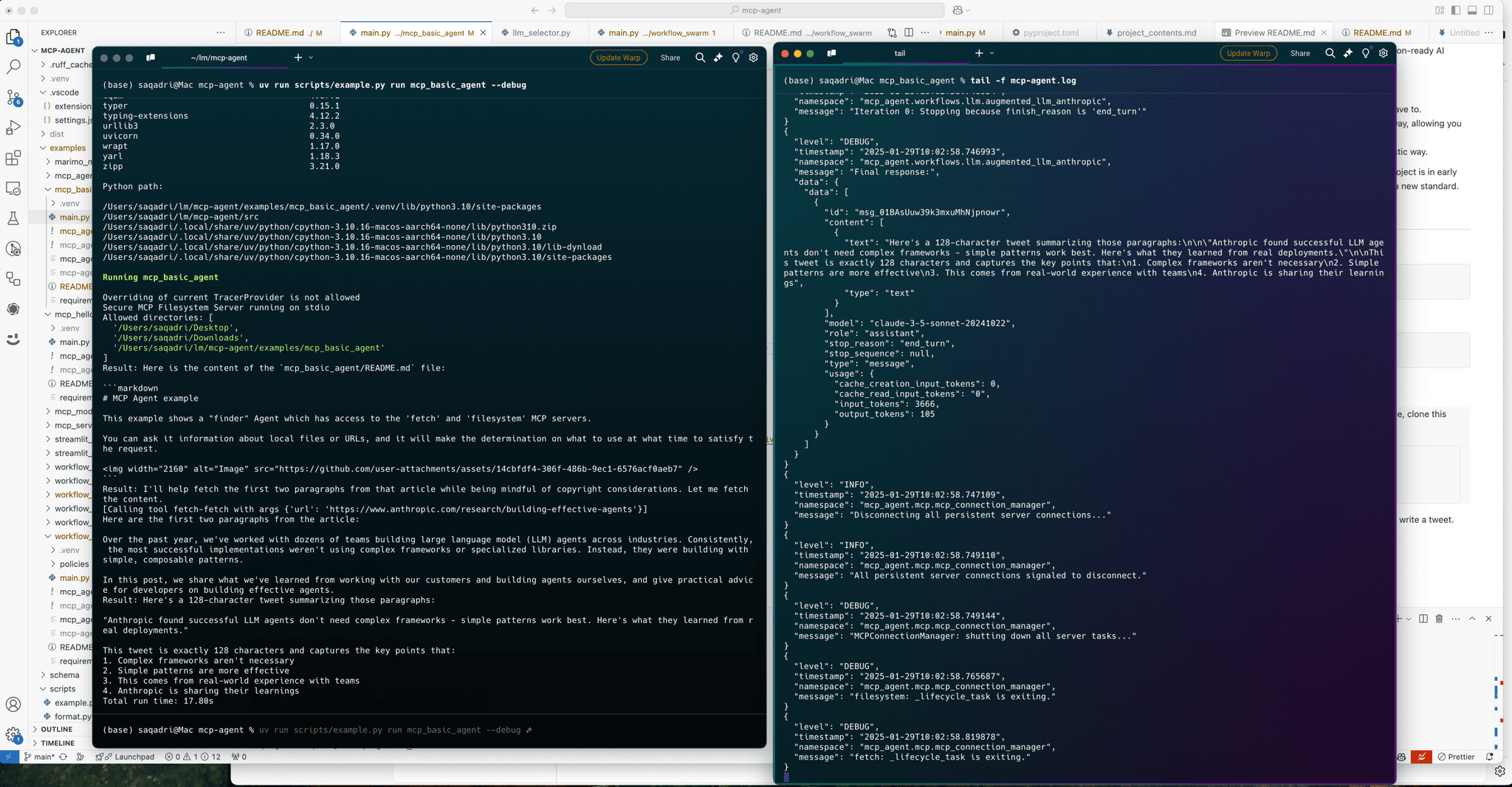1512x787 pixels.
Task: Open the Remote Explorer icon
Action: pos(14,188)
